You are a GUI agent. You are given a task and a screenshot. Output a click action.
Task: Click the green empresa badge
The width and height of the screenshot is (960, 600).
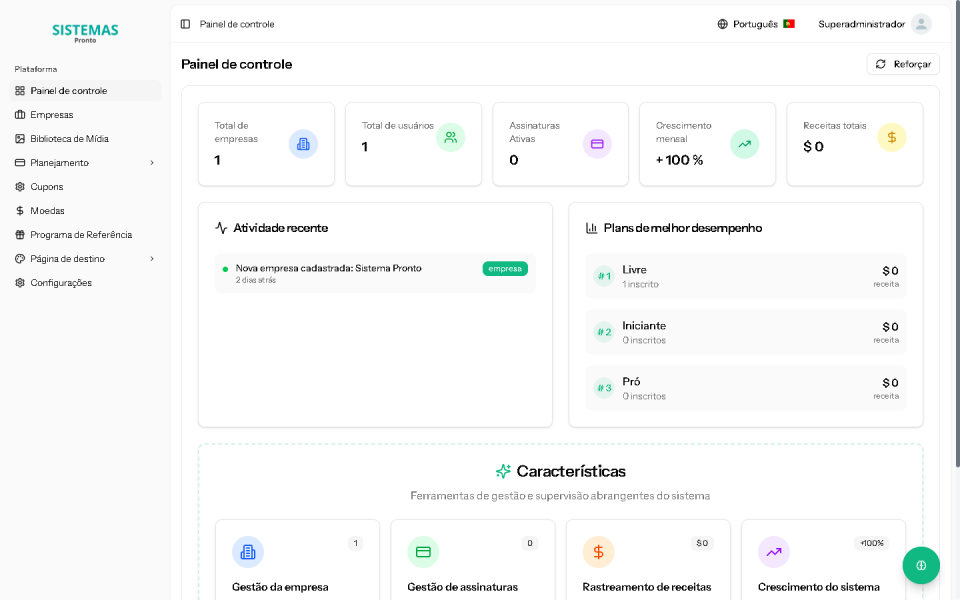coord(505,269)
